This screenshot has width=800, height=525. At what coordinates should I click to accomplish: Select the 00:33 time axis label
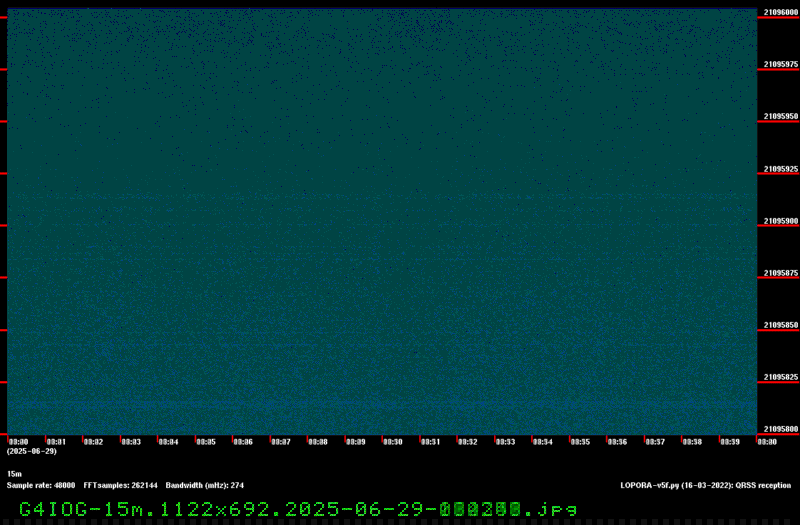pos(505,442)
